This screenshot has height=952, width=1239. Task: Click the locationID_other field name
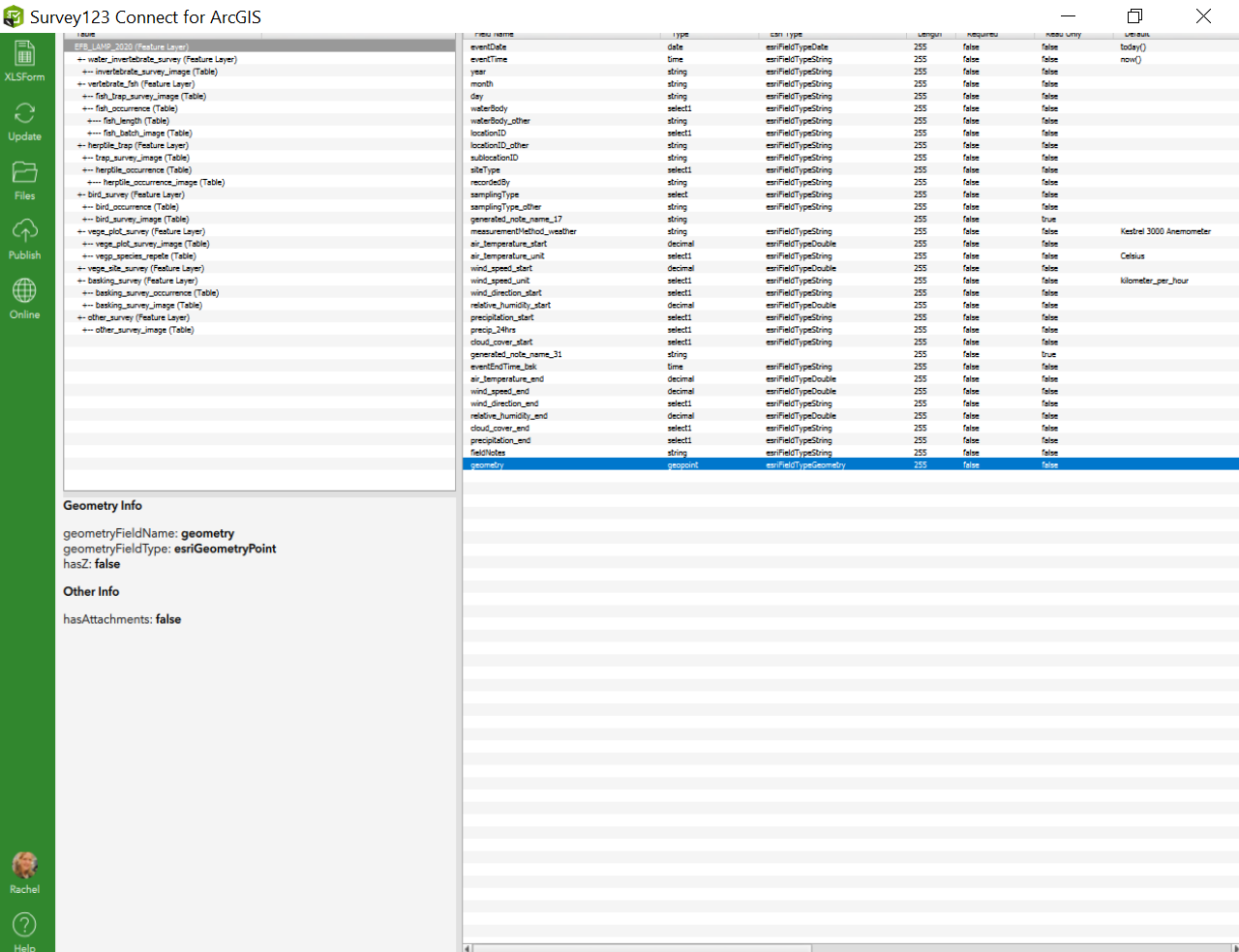point(499,145)
